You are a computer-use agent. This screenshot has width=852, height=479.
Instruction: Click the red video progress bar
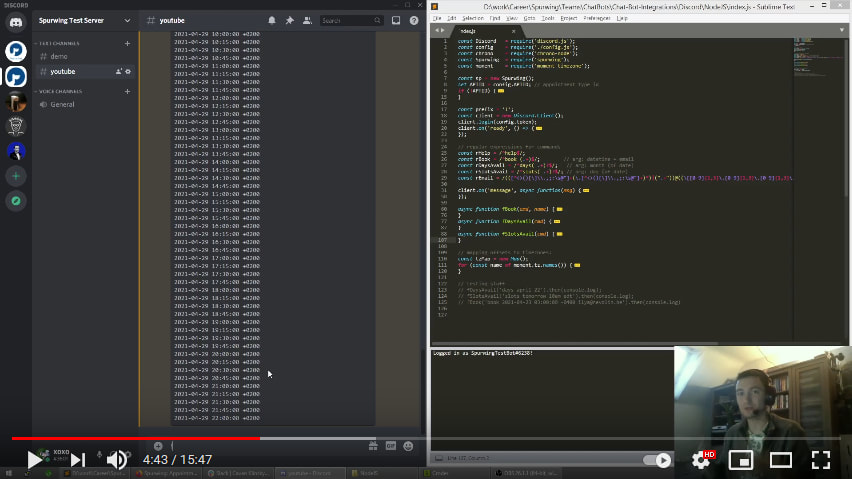[x=136, y=438]
